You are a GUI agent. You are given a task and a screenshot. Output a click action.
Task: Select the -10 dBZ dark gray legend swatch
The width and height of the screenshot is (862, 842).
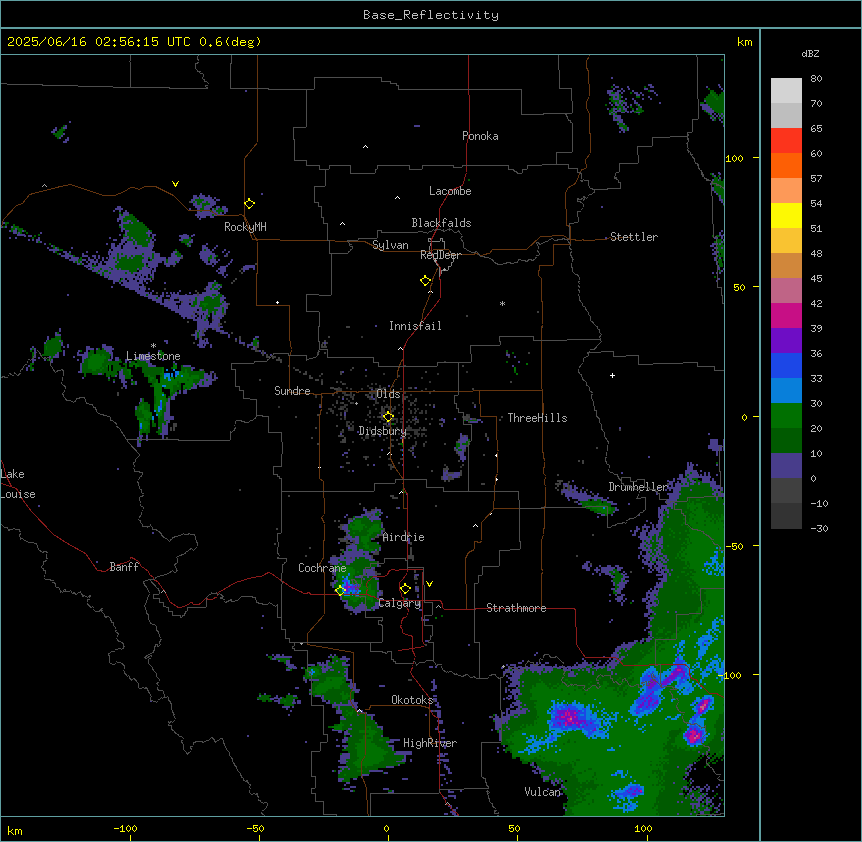coord(786,516)
